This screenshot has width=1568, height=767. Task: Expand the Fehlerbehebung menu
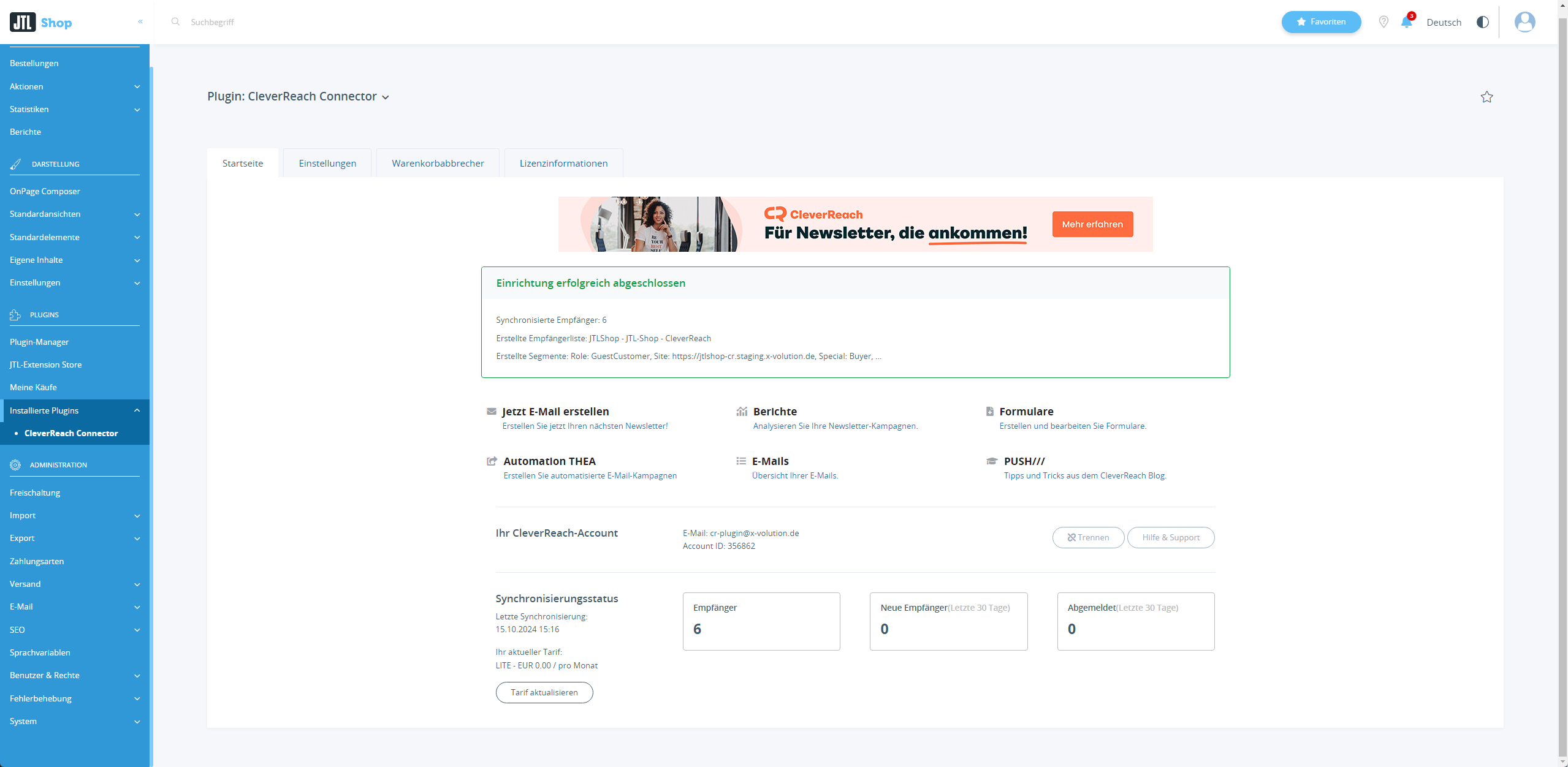tap(75, 698)
